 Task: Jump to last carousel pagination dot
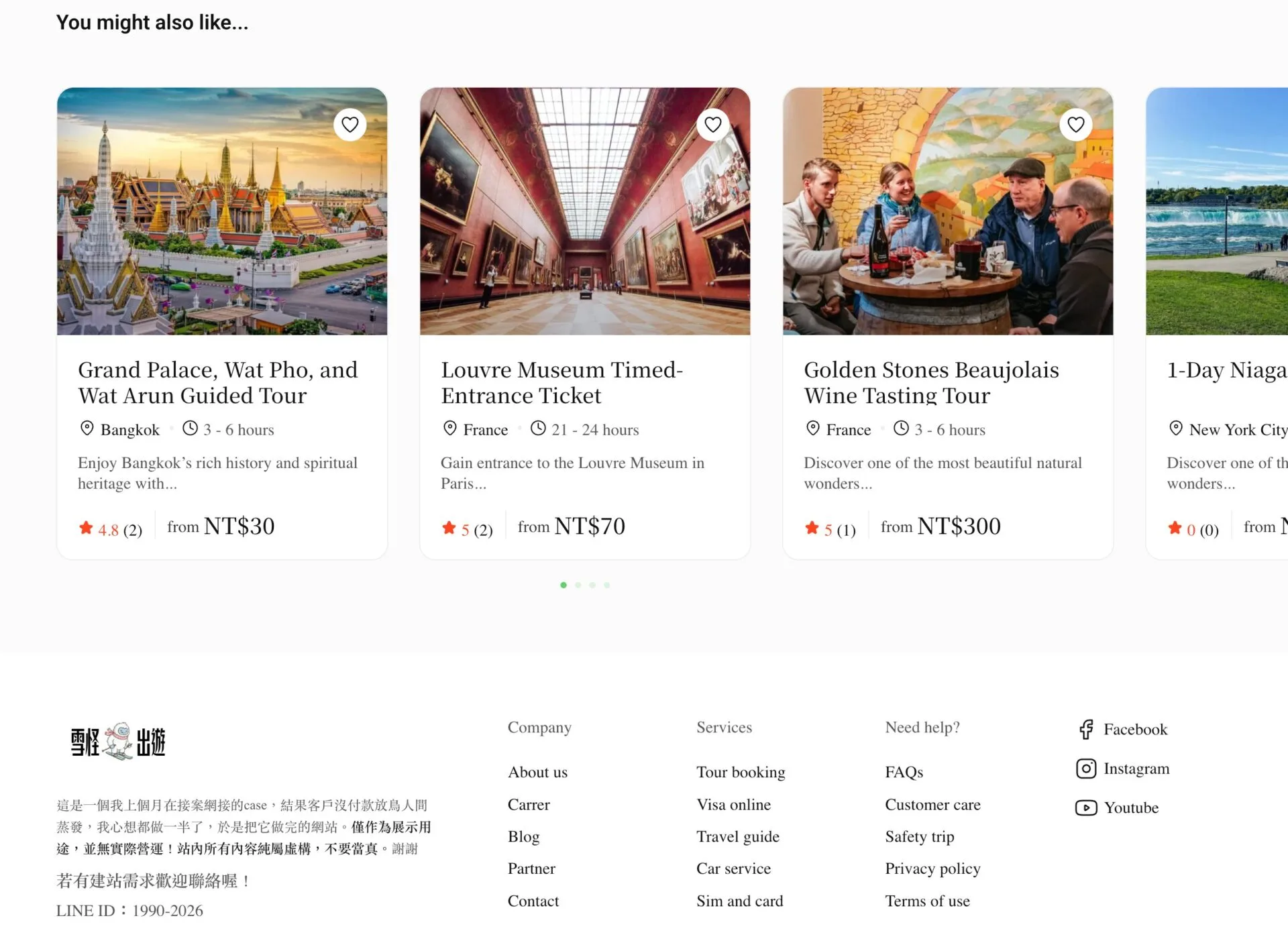coord(606,586)
